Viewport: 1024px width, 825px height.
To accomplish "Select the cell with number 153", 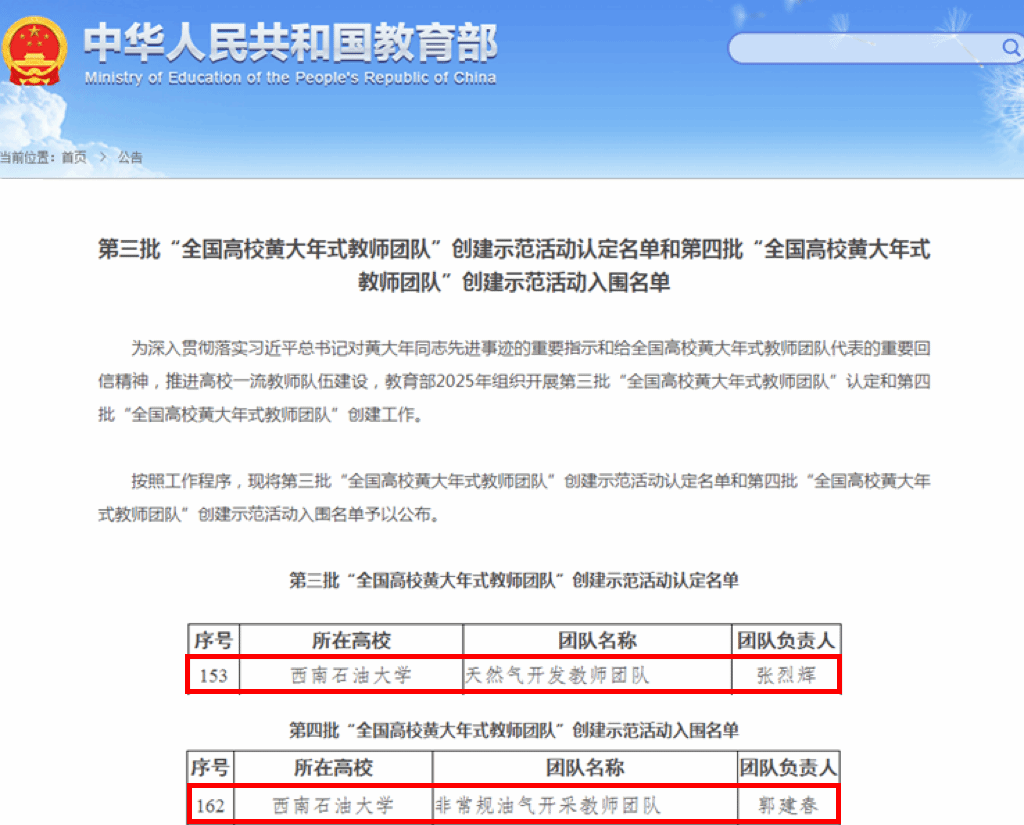I will [x=213, y=675].
